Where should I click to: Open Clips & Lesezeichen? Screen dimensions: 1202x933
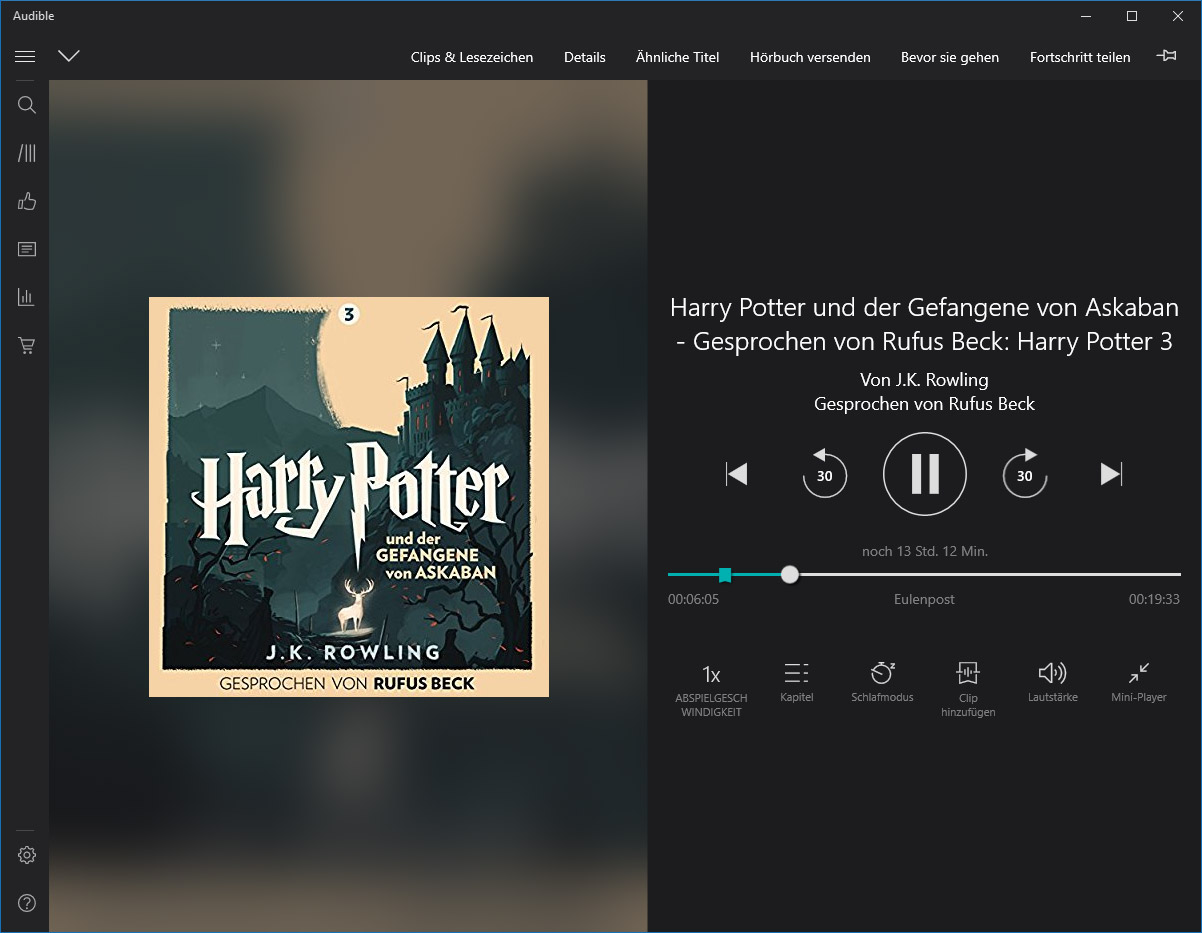click(x=472, y=57)
